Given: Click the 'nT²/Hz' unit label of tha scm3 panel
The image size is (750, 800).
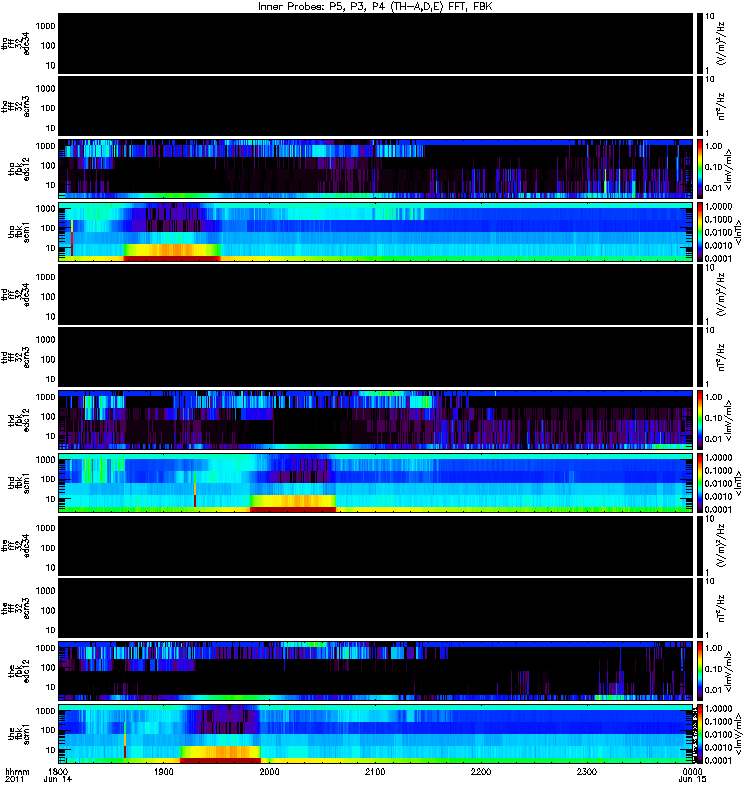Looking at the screenshot, I should pos(721,106).
